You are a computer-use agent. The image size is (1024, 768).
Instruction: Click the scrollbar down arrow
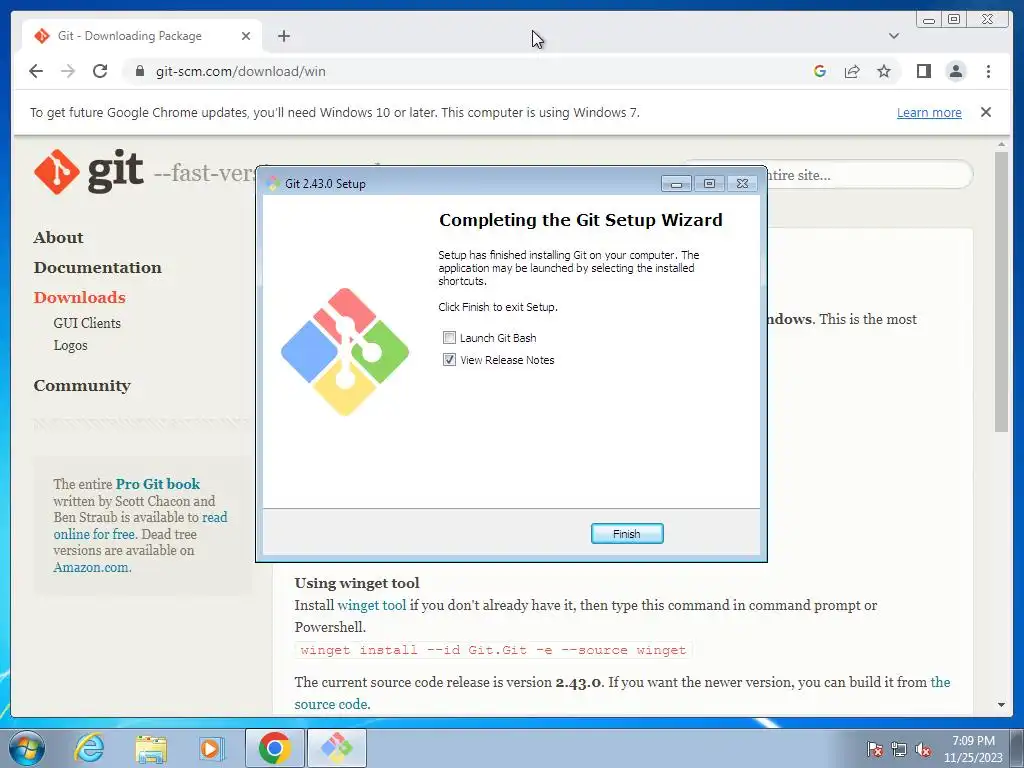(x=1001, y=705)
